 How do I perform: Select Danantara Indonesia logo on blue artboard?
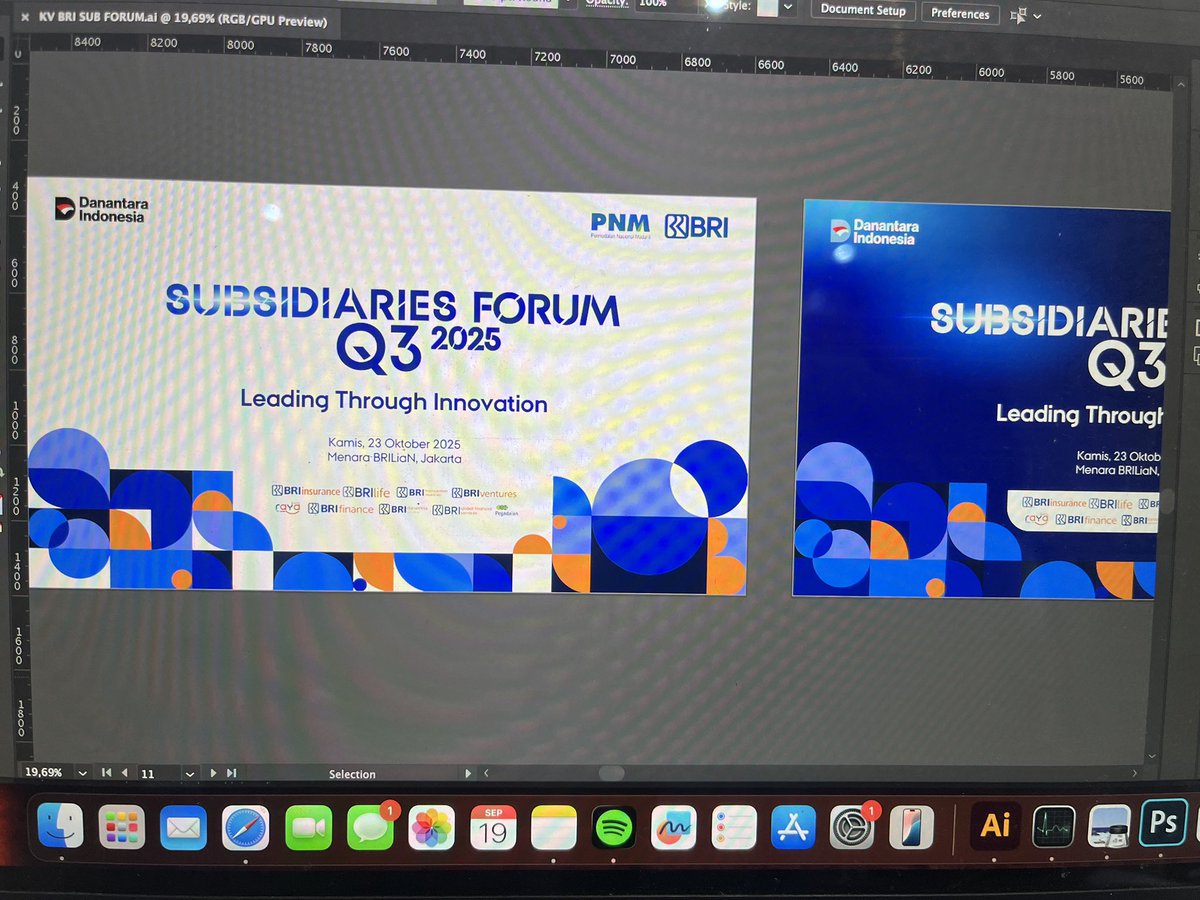[874, 232]
